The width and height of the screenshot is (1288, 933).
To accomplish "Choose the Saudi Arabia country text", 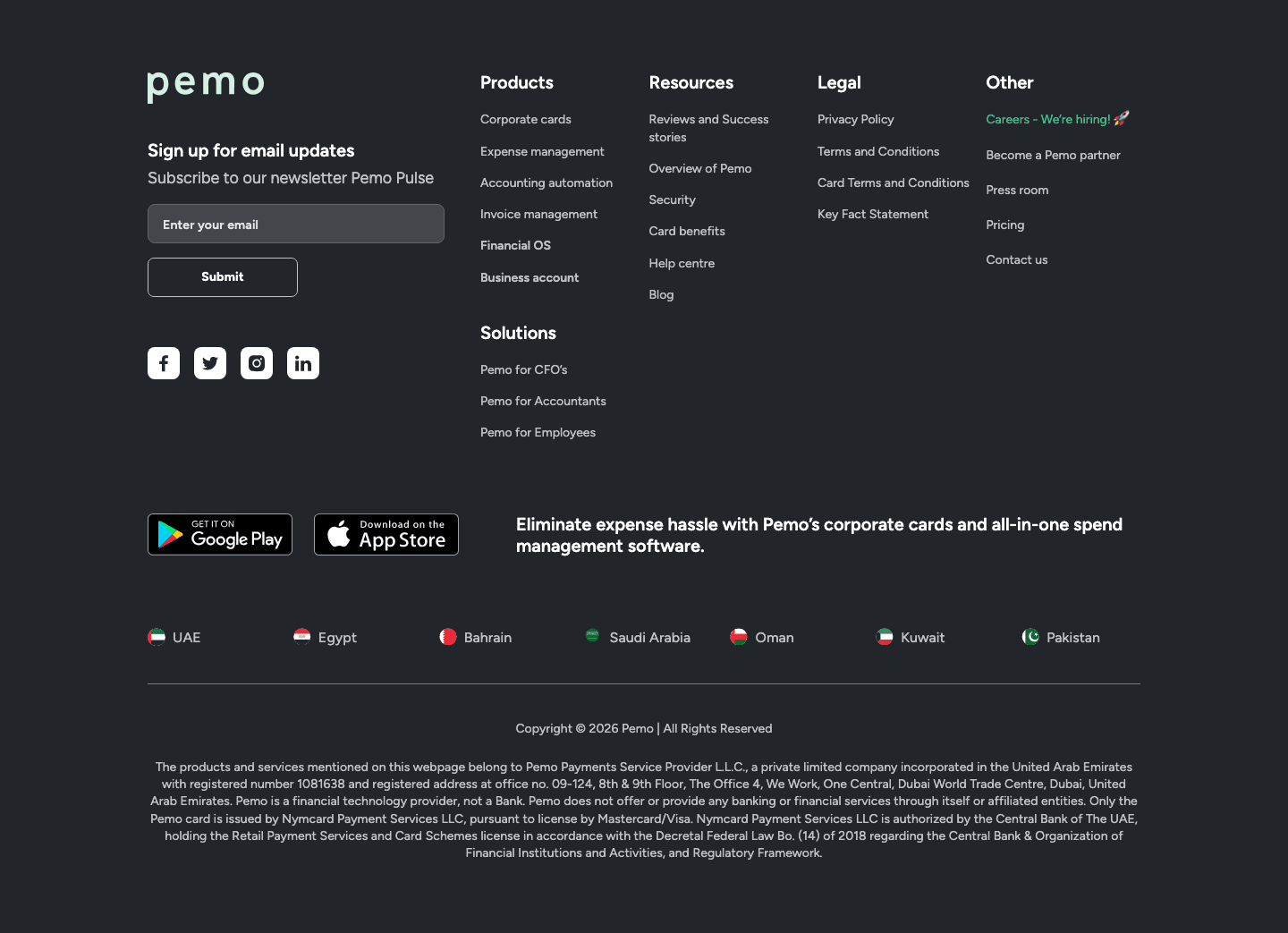I will [650, 637].
